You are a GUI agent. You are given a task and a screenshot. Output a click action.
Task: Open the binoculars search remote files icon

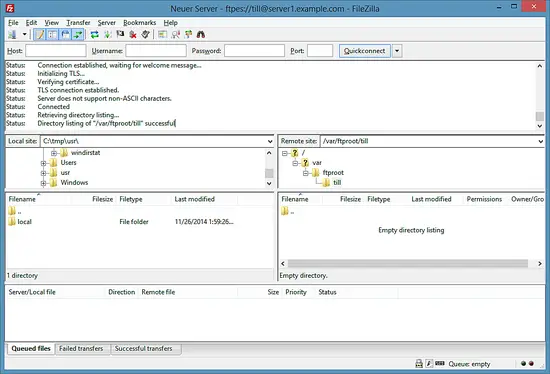(201, 34)
